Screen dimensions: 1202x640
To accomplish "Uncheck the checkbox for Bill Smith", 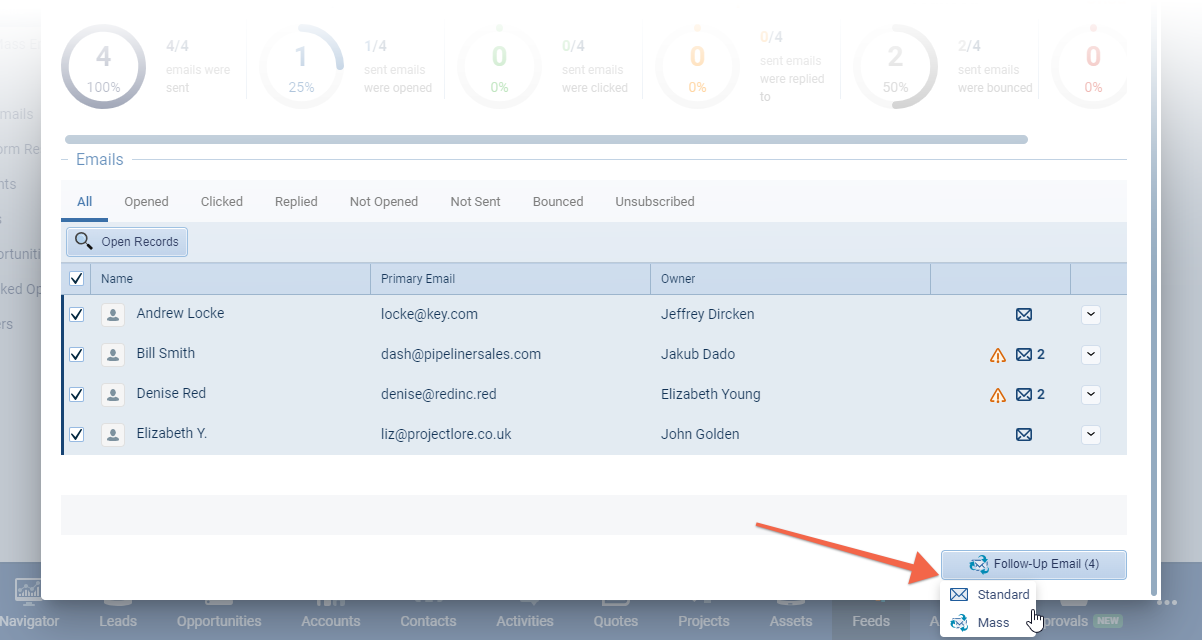I will pos(76,355).
